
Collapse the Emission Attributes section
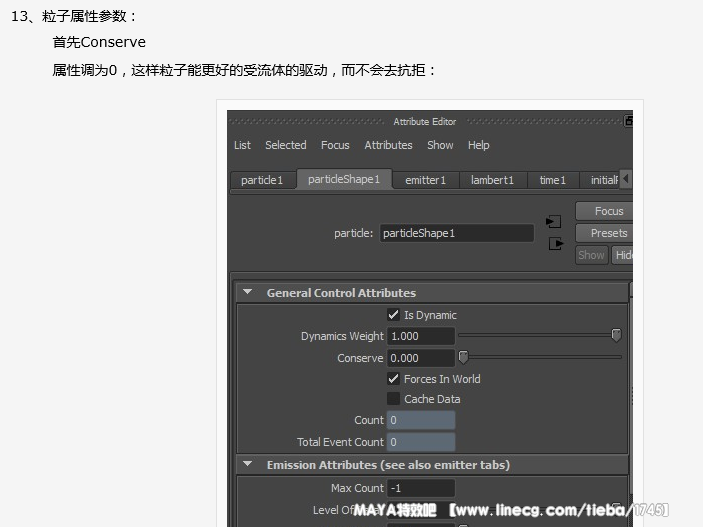(247, 464)
